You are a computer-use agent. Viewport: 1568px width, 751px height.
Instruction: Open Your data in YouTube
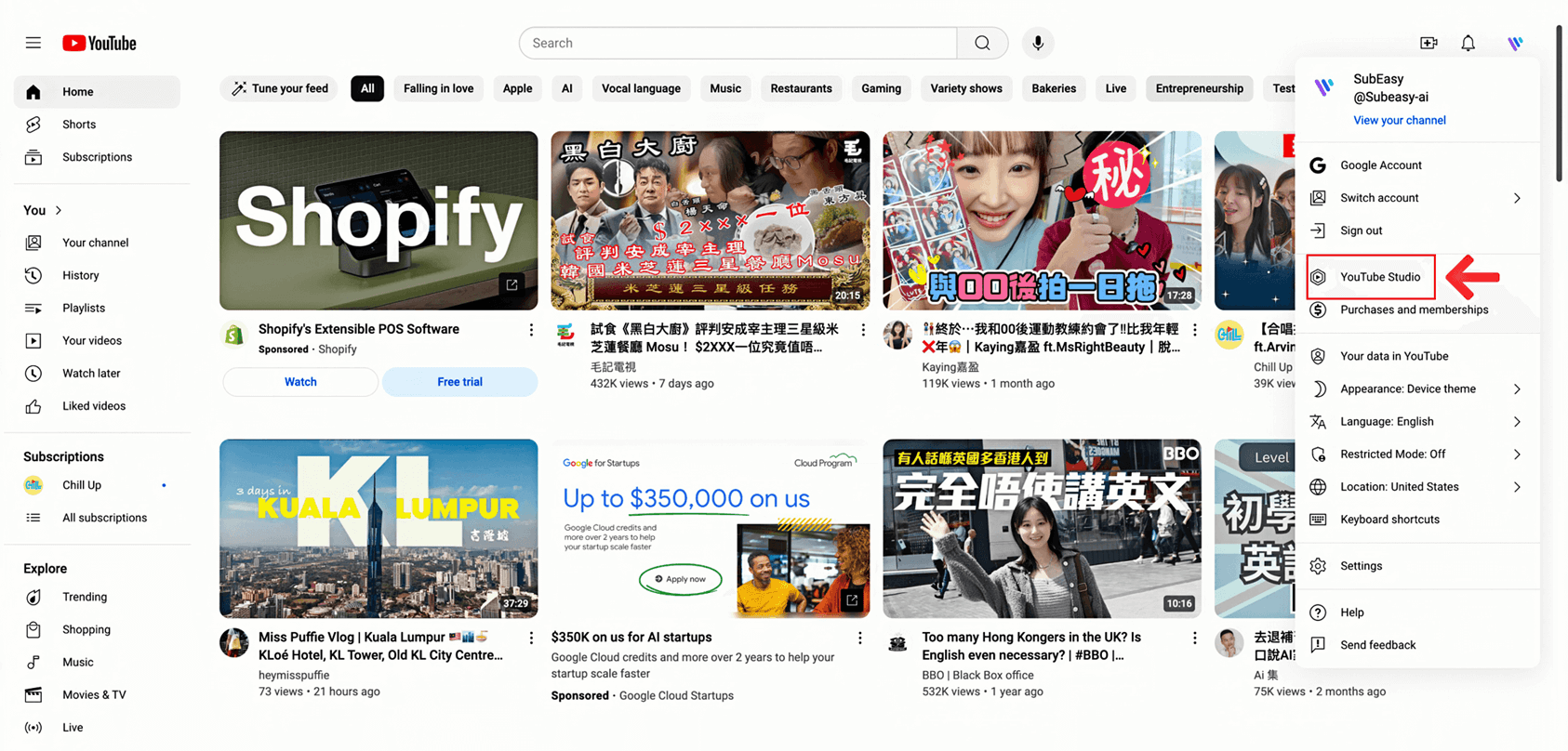(x=1417, y=356)
